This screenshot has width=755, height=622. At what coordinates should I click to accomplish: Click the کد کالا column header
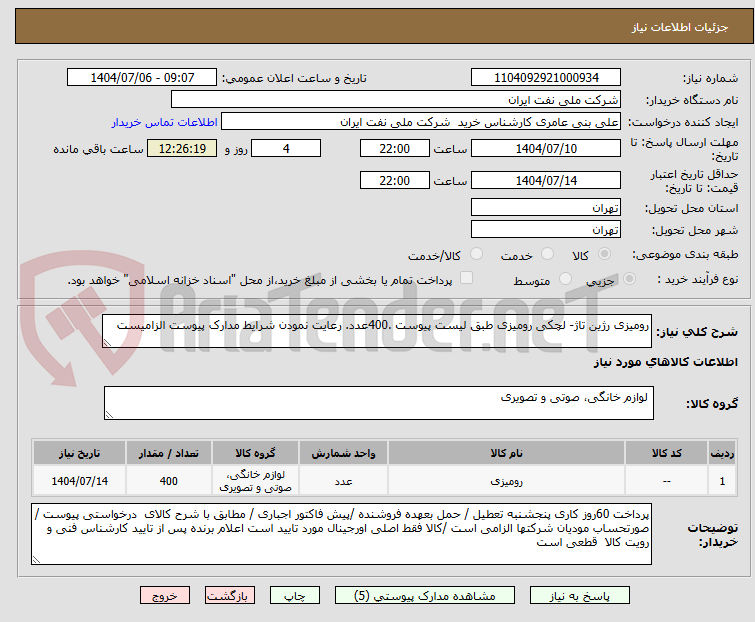(x=666, y=453)
